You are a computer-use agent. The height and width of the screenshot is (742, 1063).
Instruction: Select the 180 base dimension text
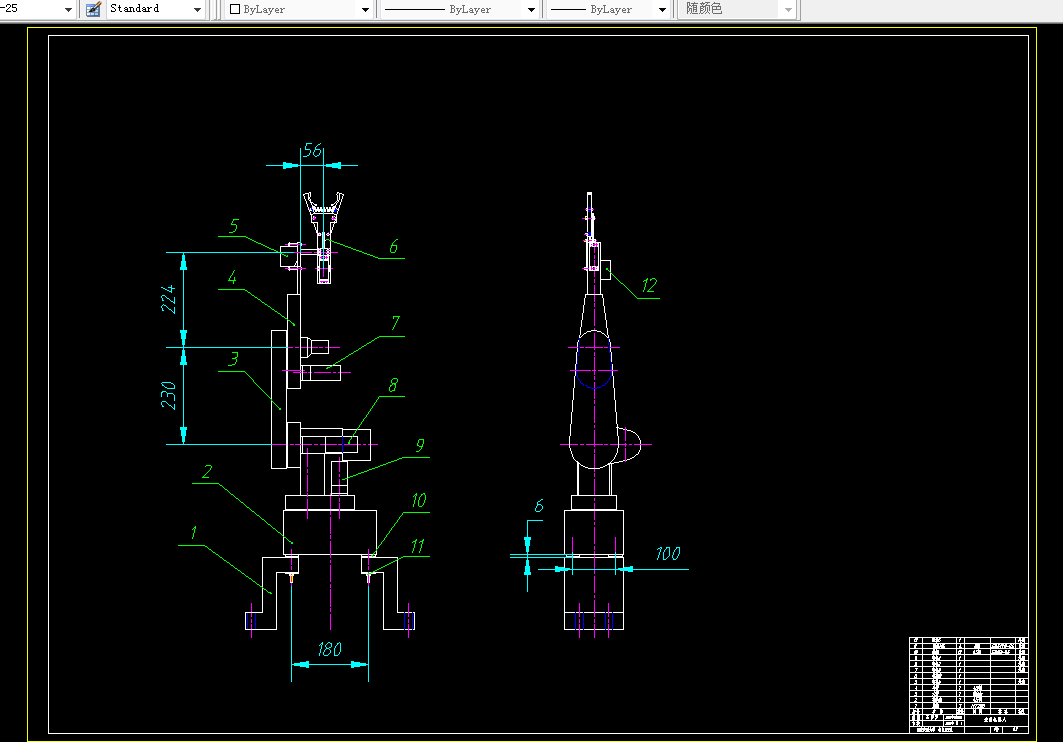pyautogui.click(x=329, y=649)
